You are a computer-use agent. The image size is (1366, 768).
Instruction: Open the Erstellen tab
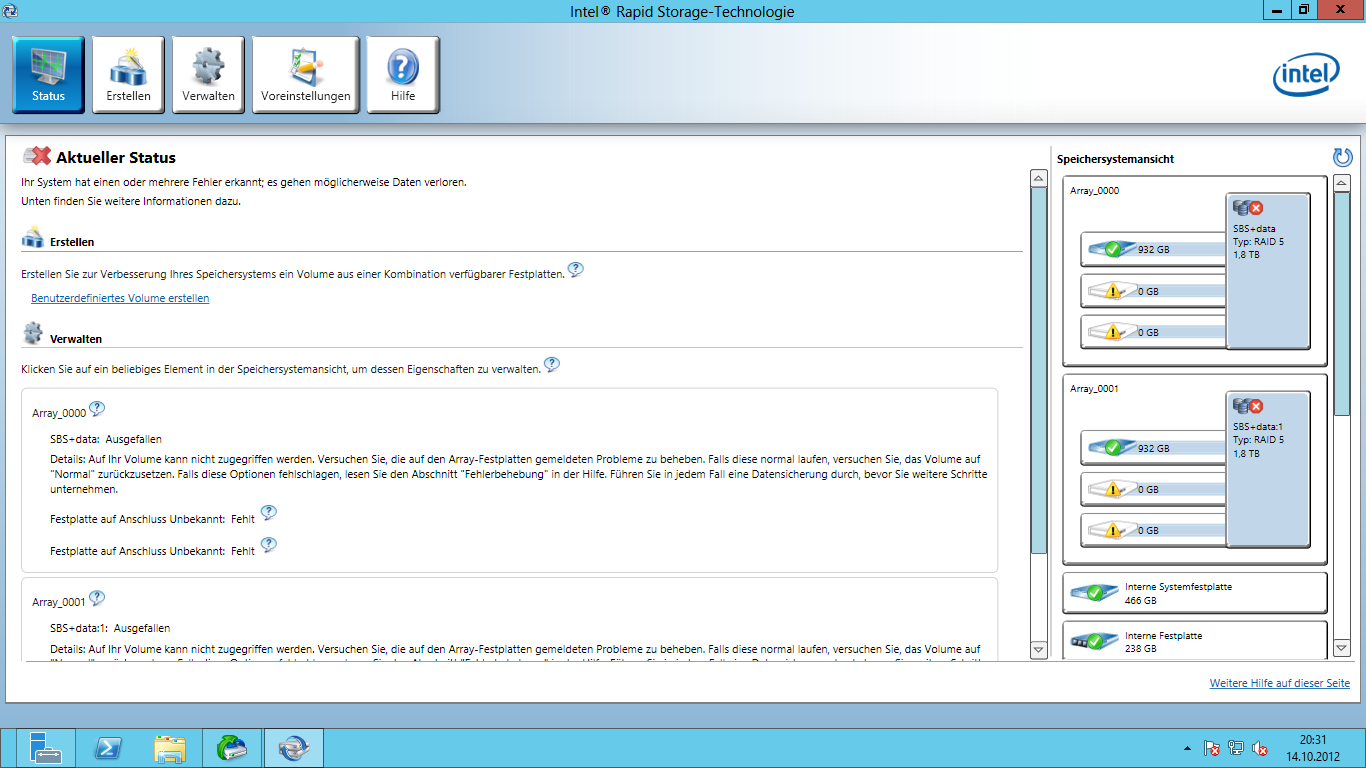[x=128, y=75]
